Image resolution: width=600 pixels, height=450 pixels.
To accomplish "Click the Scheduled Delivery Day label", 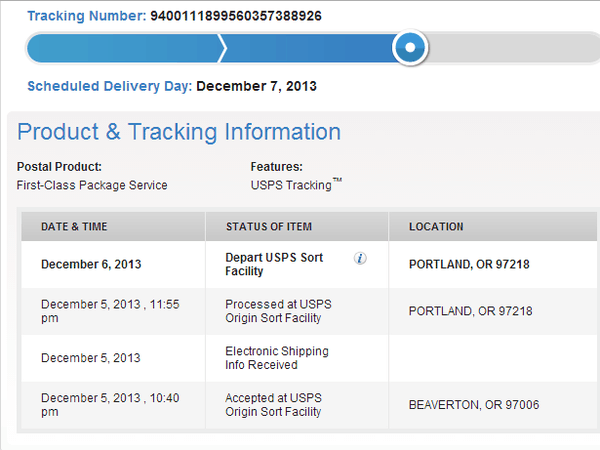I will pyautogui.click(x=109, y=86).
